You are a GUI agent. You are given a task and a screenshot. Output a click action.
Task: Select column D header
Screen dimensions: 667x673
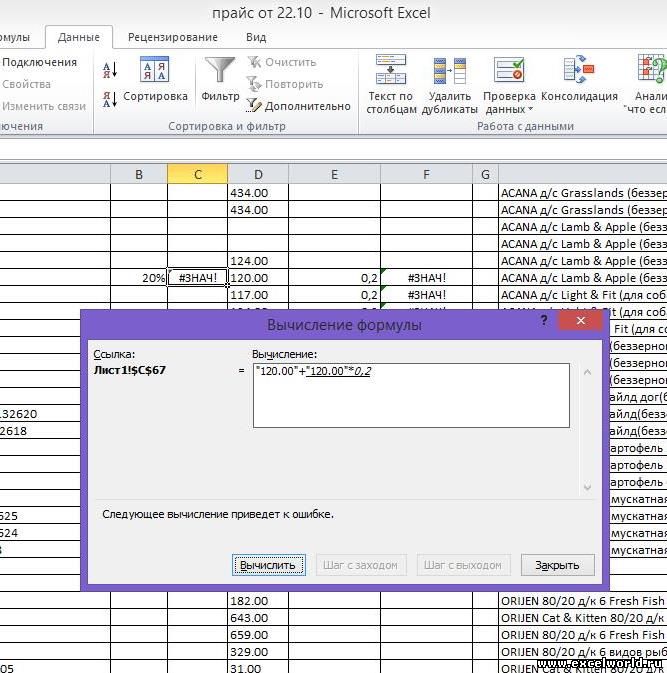(x=258, y=174)
